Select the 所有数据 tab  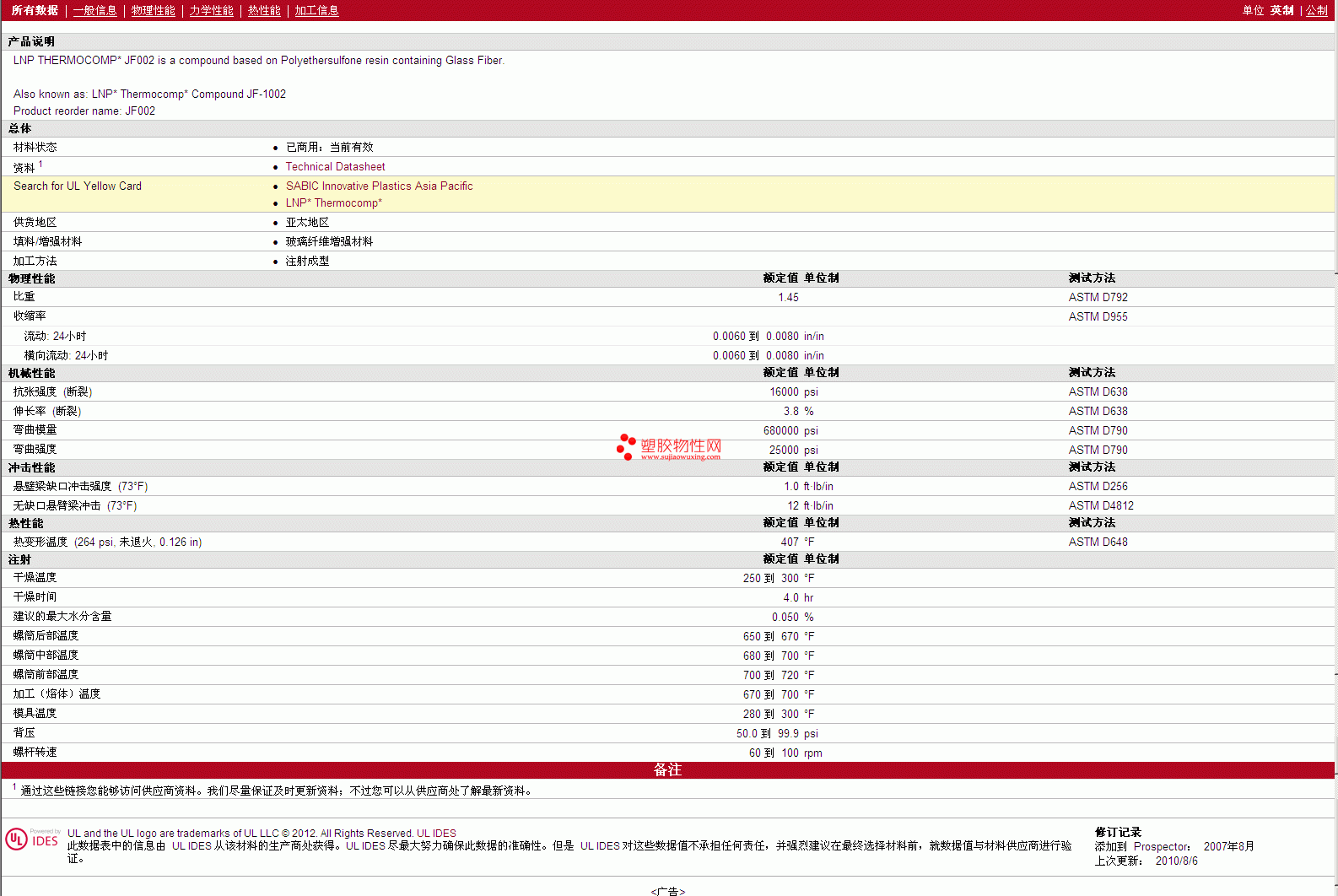click(35, 10)
